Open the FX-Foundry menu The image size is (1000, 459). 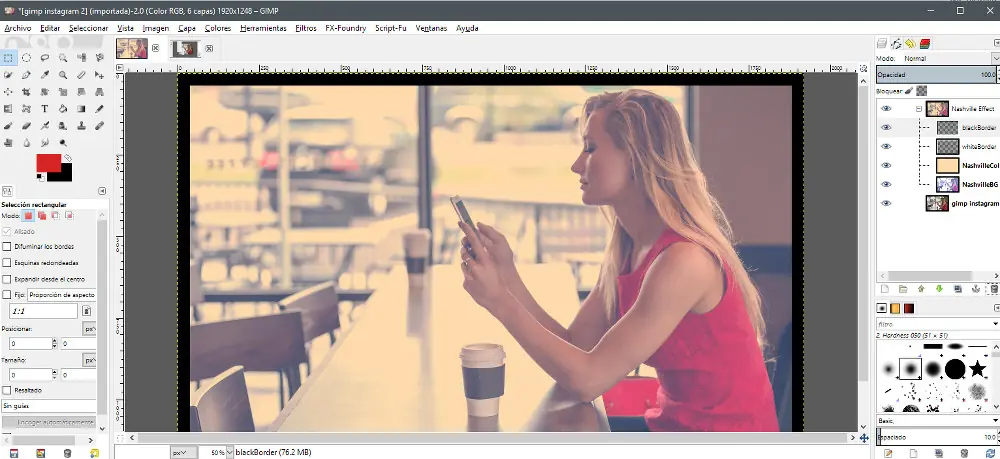coord(346,28)
